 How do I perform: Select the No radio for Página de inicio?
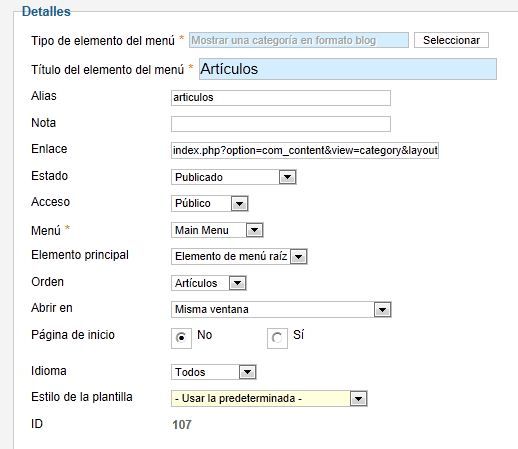click(x=181, y=338)
